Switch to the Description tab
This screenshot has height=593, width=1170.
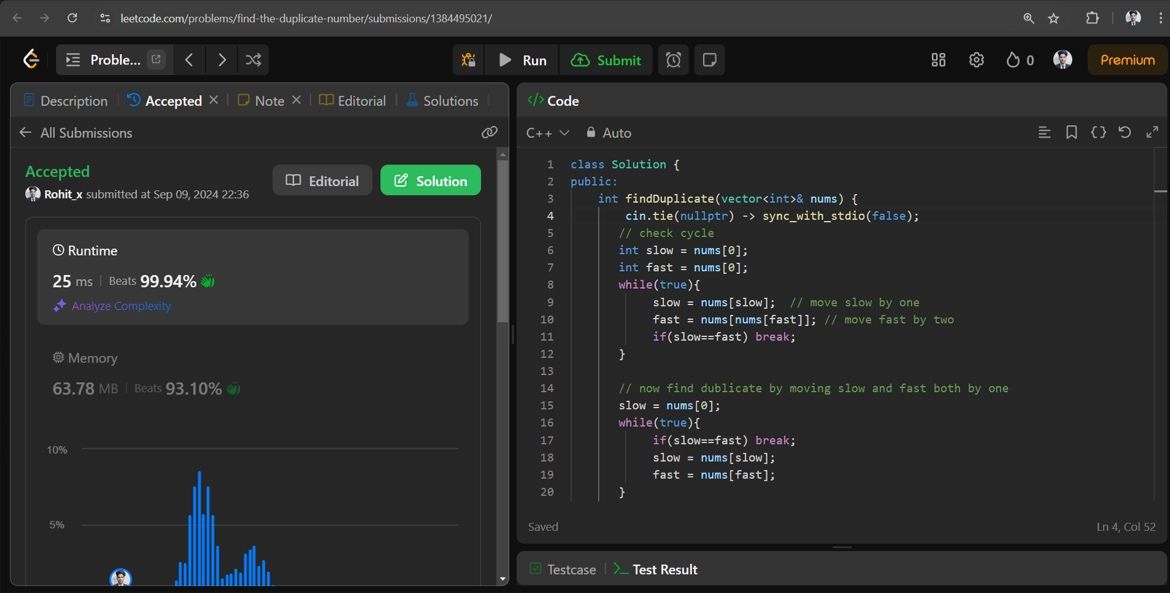(x=66, y=101)
